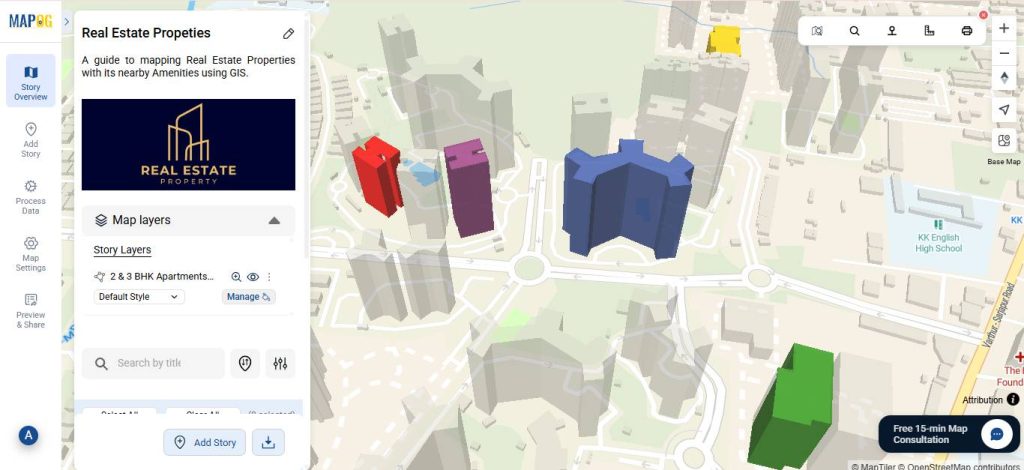This screenshot has height=470, width=1024.
Task: Click the sort stories pin icon
Action: 245,364
